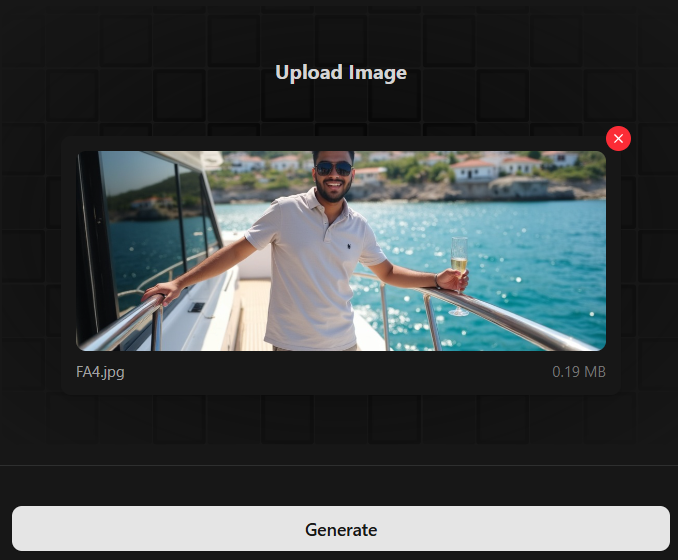
Task: Click the horizontal divider above Generate
Action: coord(340,465)
